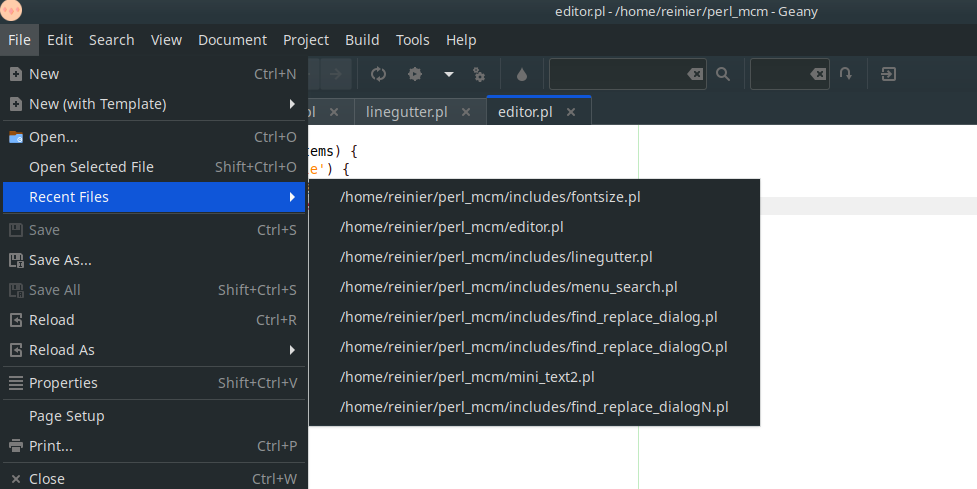The height and width of the screenshot is (489, 977).
Task: Open recent file mini_text2.pl
Action: point(467,377)
